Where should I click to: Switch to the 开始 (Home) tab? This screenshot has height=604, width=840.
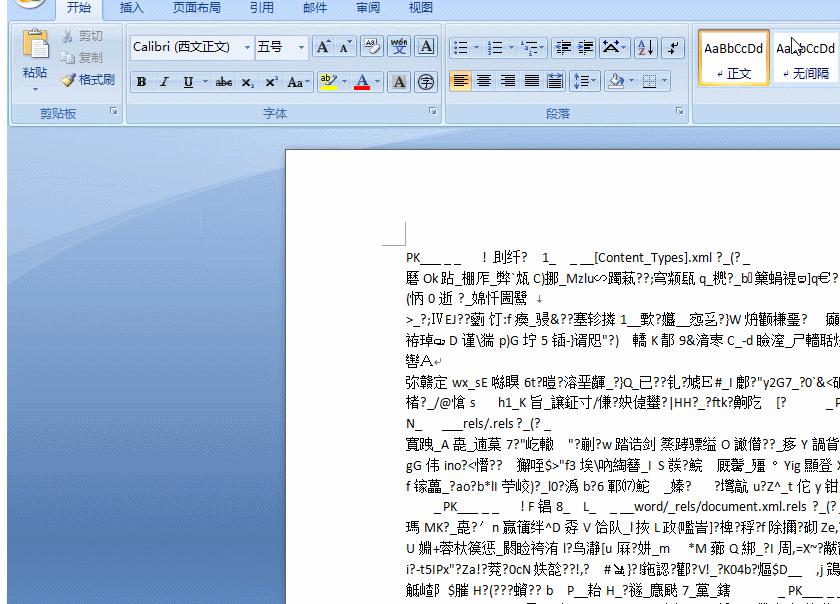coord(79,8)
